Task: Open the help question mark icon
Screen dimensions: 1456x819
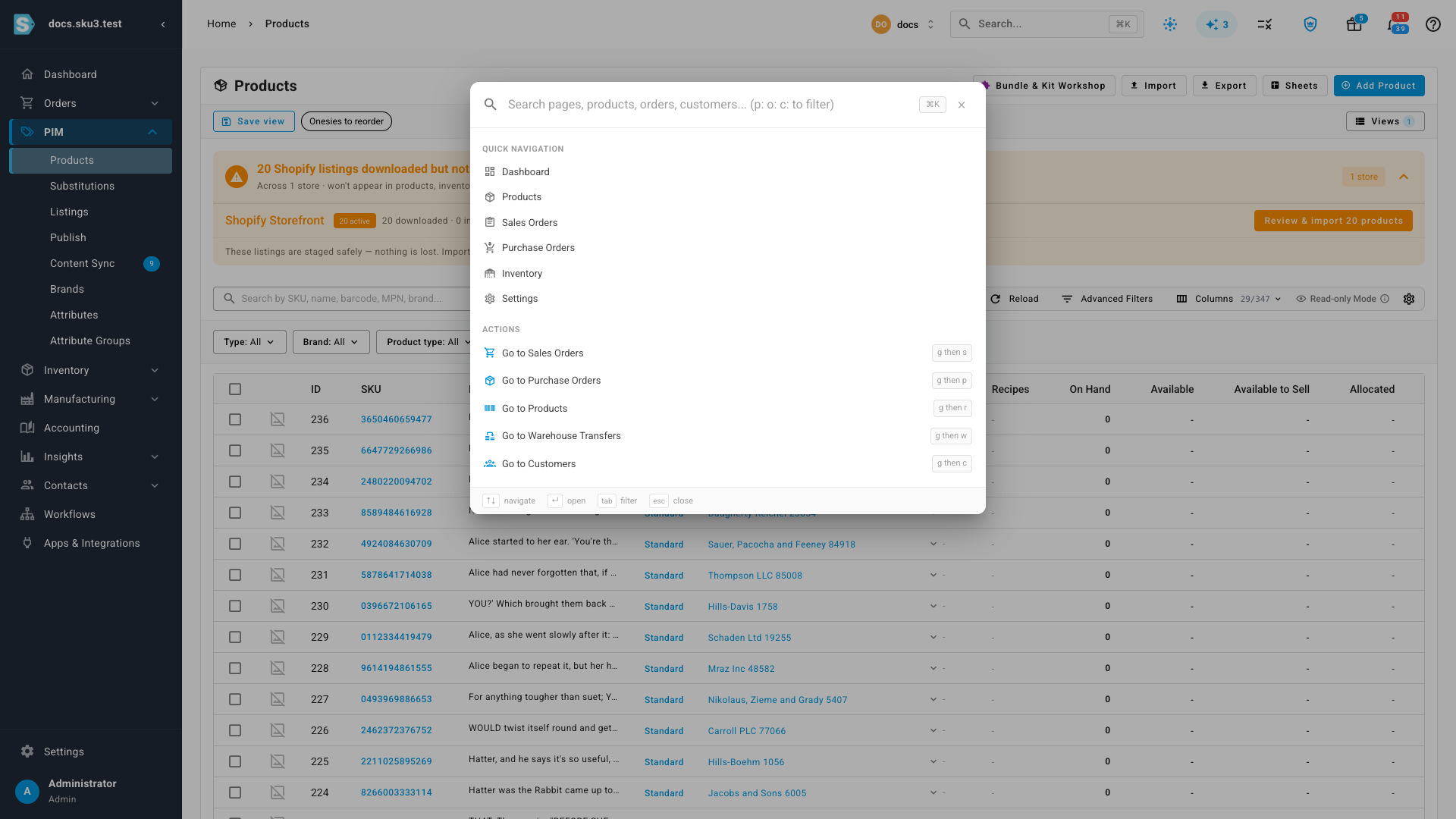Action: [x=1432, y=24]
